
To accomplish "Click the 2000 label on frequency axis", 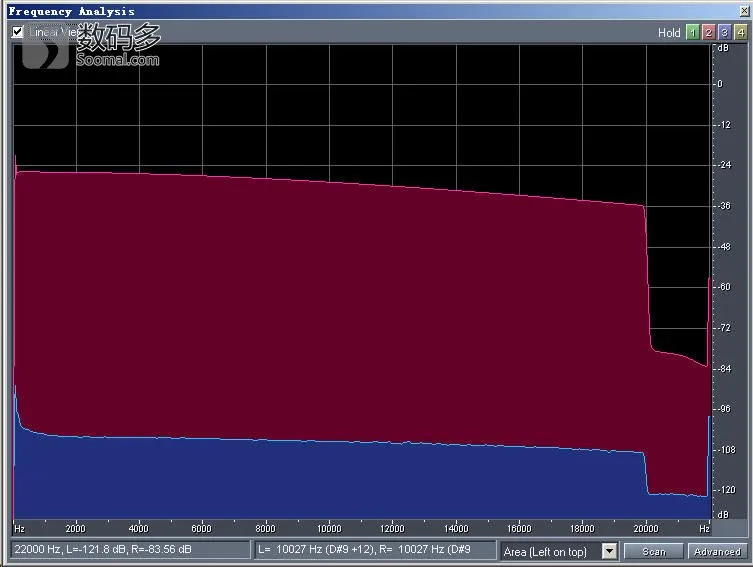I will coord(75,529).
